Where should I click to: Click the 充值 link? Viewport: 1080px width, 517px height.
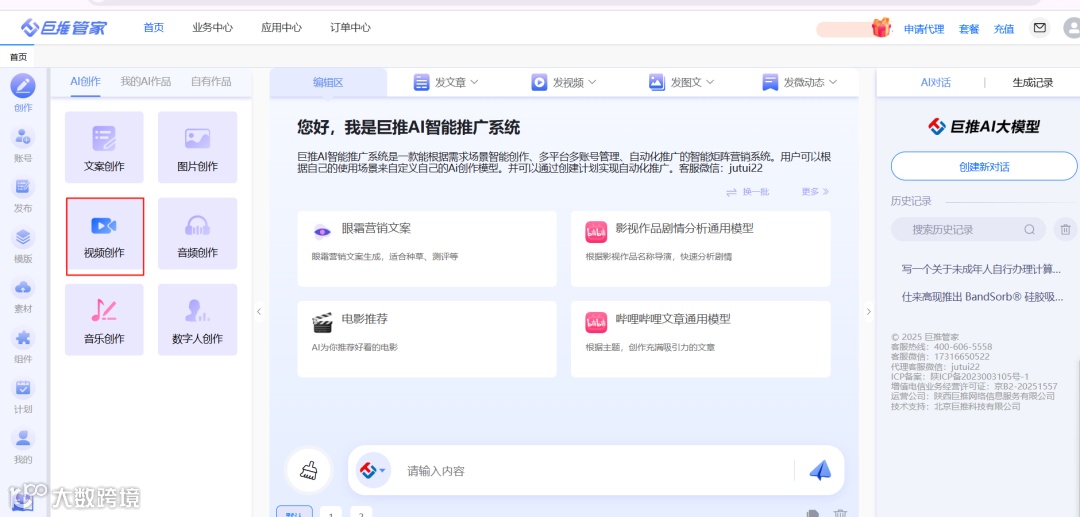click(1004, 29)
